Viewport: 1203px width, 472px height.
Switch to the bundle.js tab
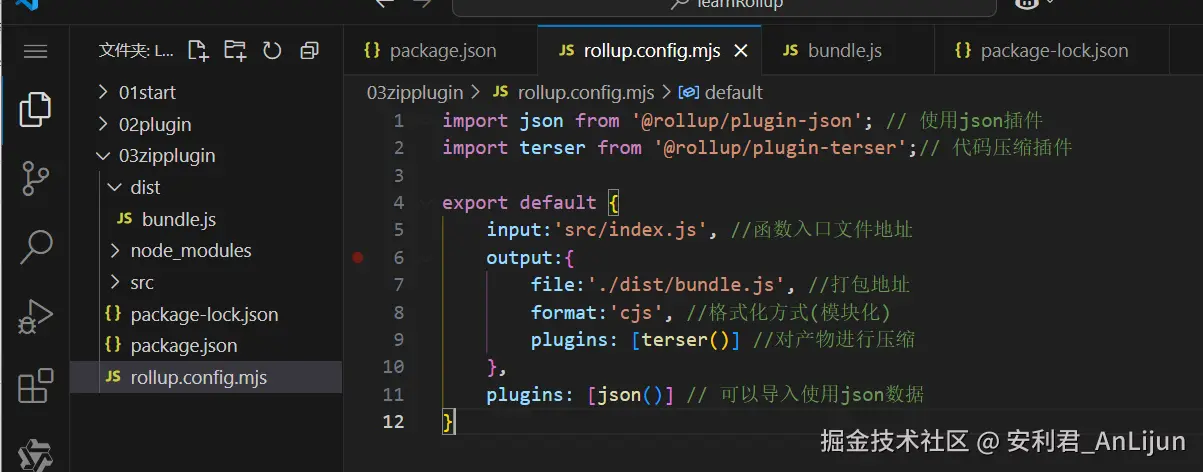click(x=846, y=50)
